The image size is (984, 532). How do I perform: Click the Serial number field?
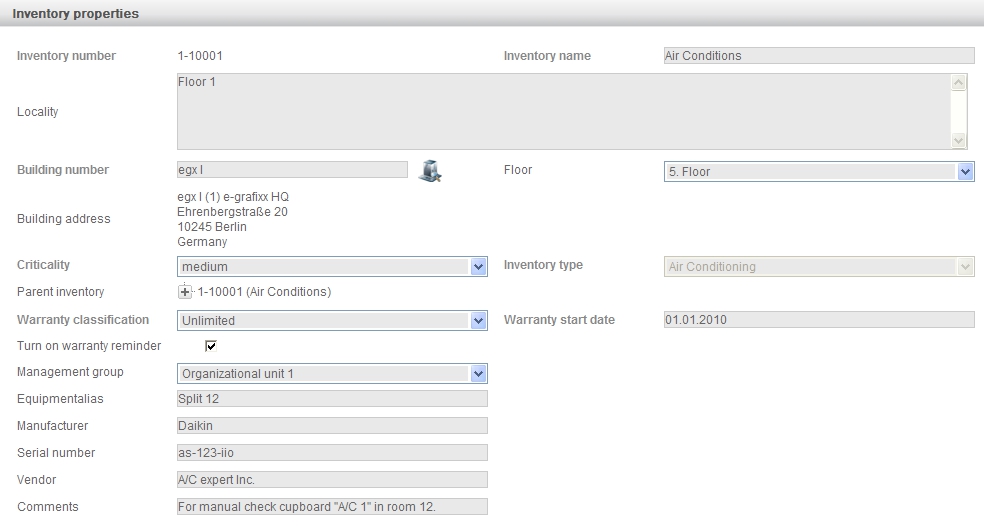332,452
